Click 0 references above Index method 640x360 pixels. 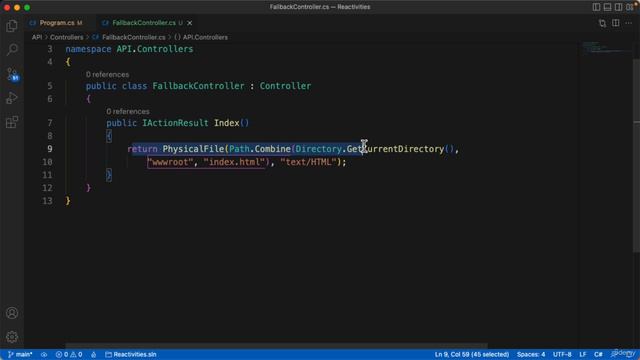pyautogui.click(x=128, y=111)
